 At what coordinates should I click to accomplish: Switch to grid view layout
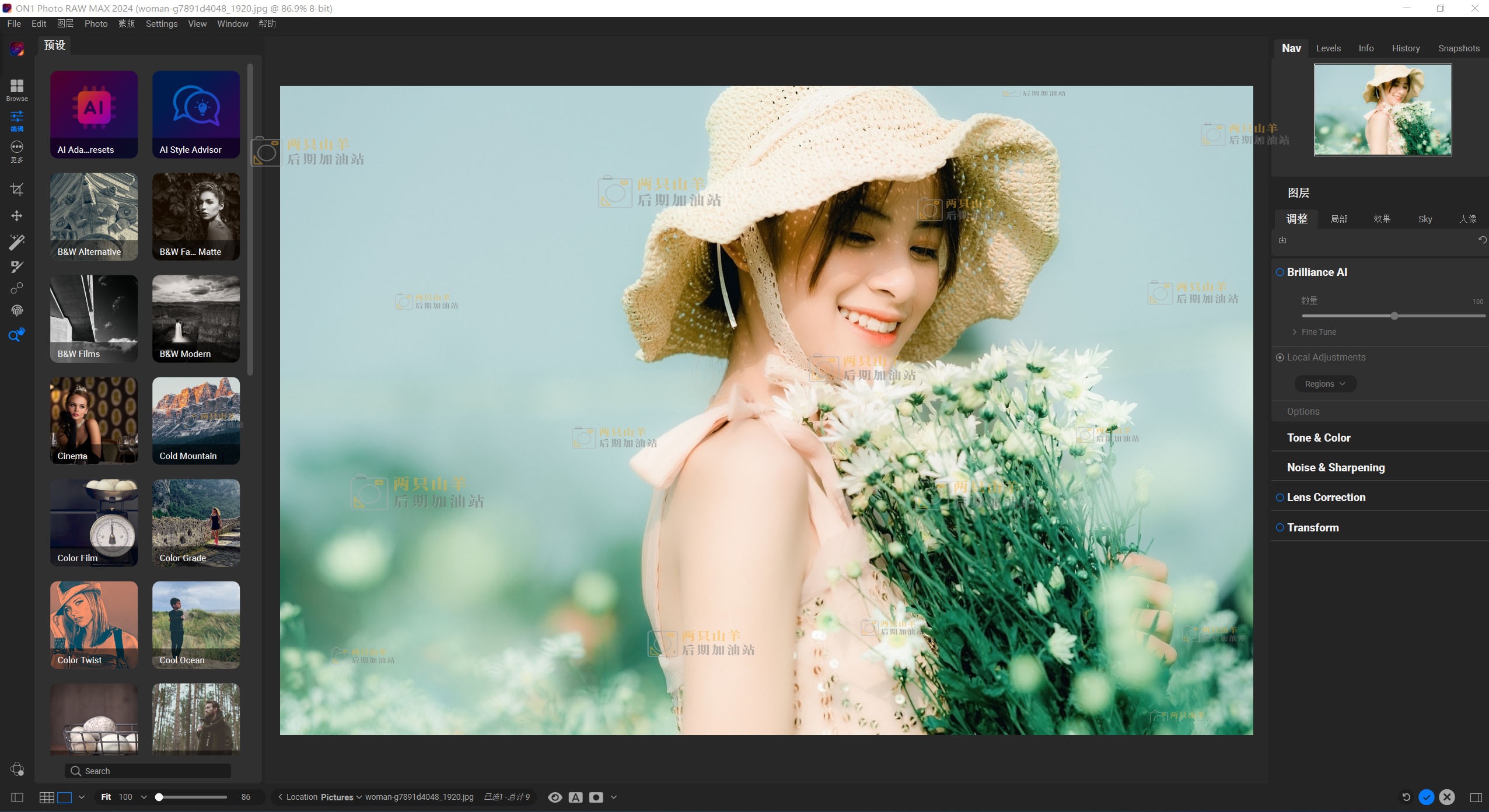click(47, 797)
